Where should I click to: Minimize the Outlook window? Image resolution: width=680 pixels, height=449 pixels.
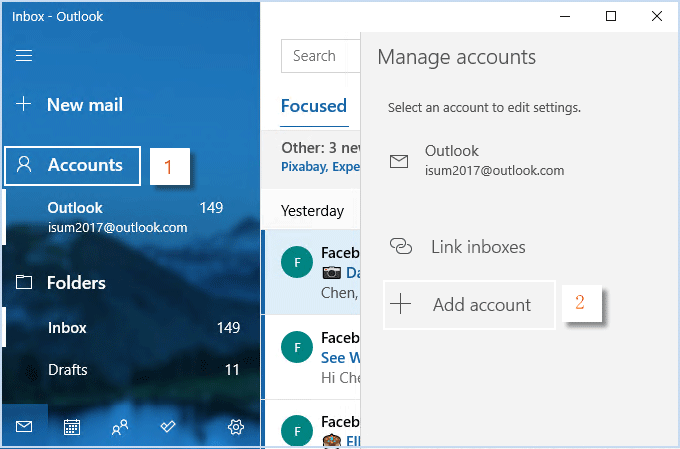(565, 16)
